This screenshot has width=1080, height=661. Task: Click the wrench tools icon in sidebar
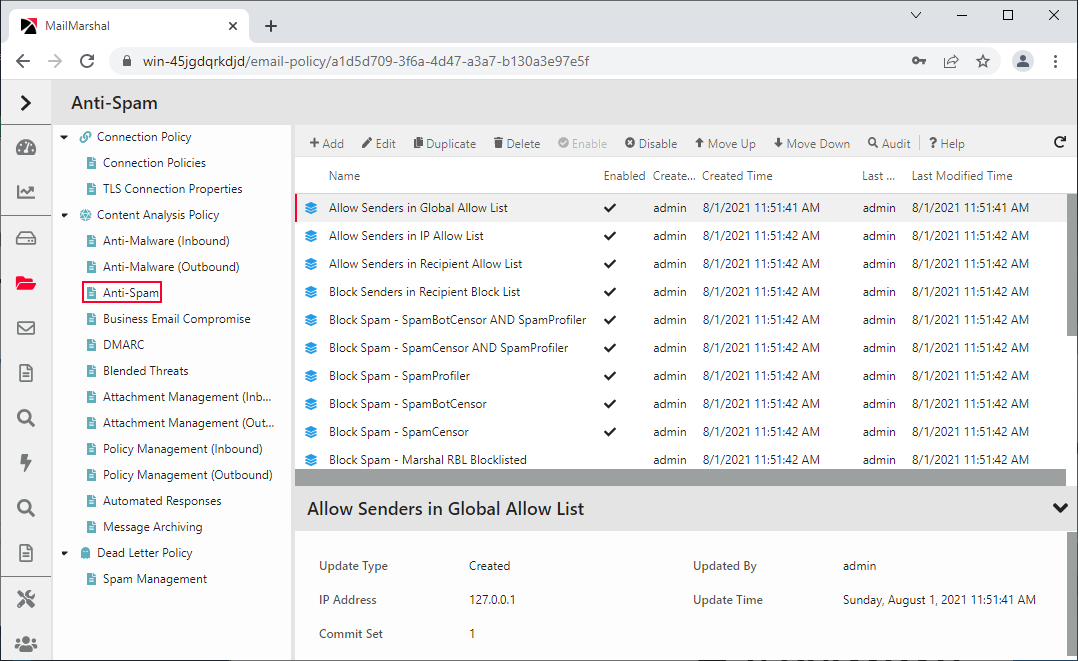26,598
